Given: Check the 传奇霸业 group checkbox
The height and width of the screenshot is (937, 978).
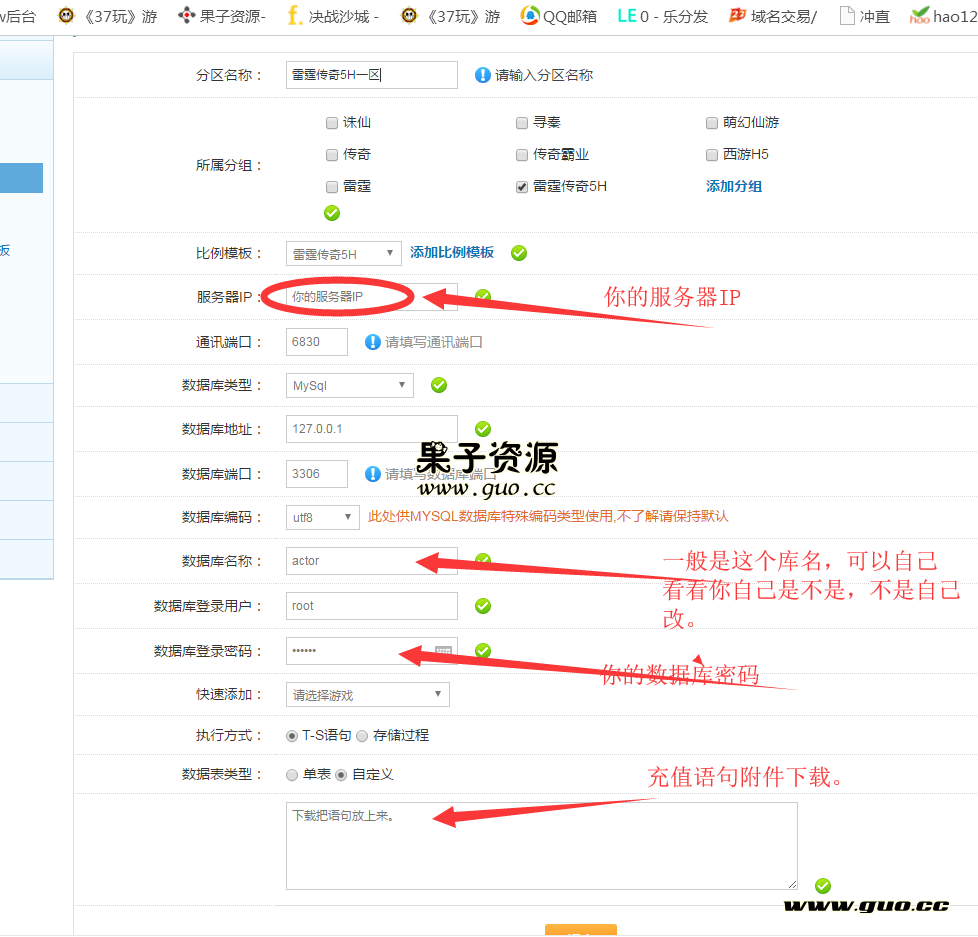Looking at the screenshot, I should coord(522,154).
